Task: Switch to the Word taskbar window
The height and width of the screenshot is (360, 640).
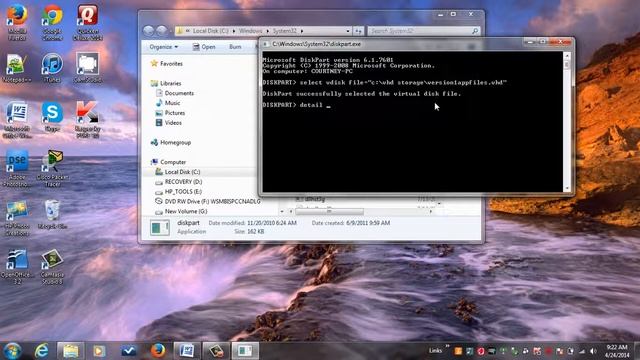Action: tap(187, 351)
